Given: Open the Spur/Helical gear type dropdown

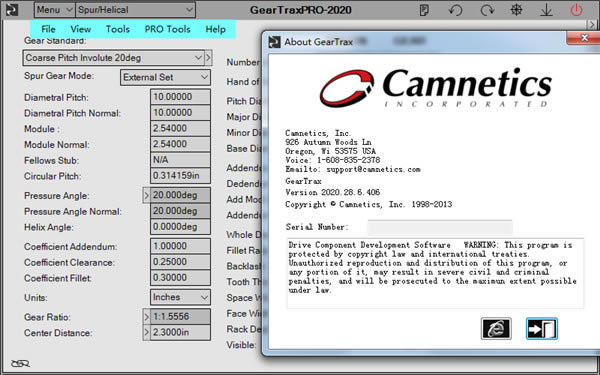Looking at the screenshot, I should point(135,10).
